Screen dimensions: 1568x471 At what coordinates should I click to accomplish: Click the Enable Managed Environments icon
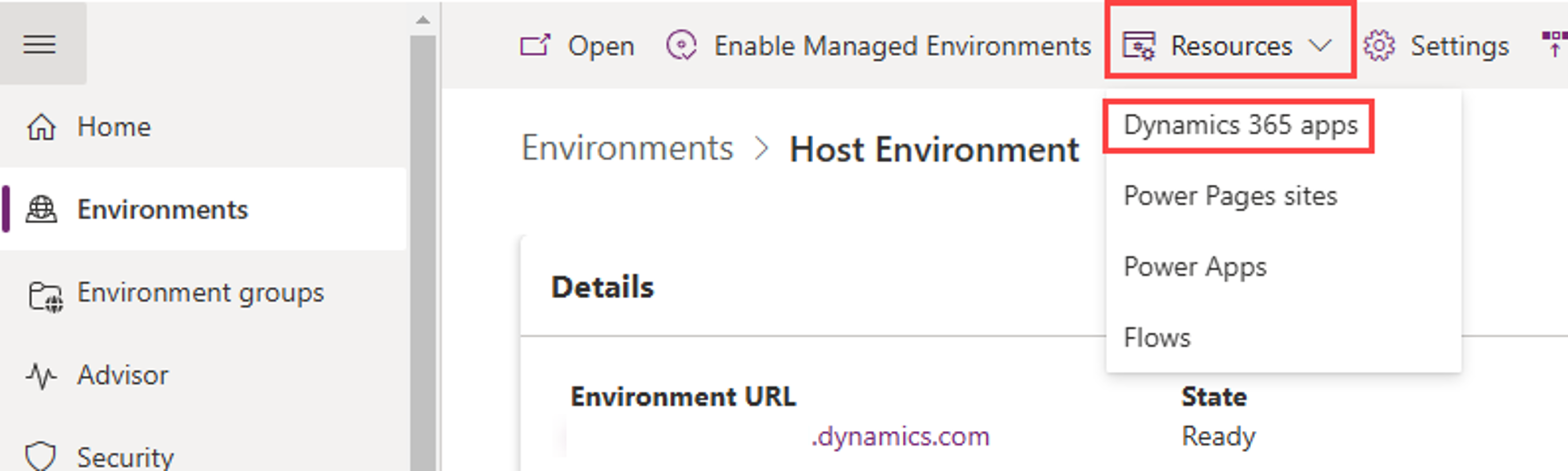[681, 46]
